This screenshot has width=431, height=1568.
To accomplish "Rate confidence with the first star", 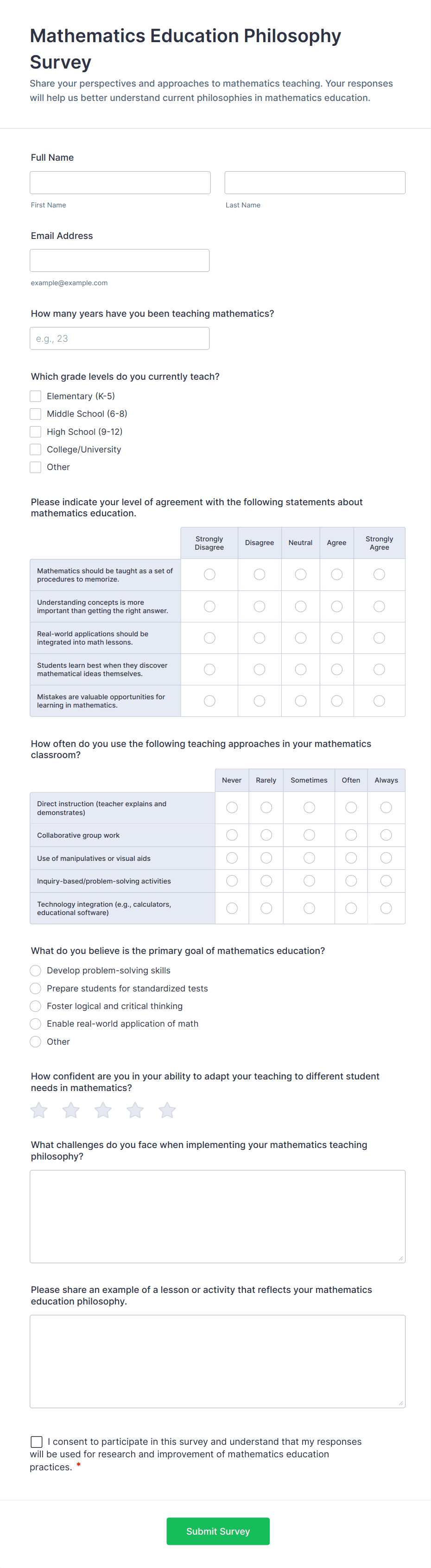I will [38, 1110].
